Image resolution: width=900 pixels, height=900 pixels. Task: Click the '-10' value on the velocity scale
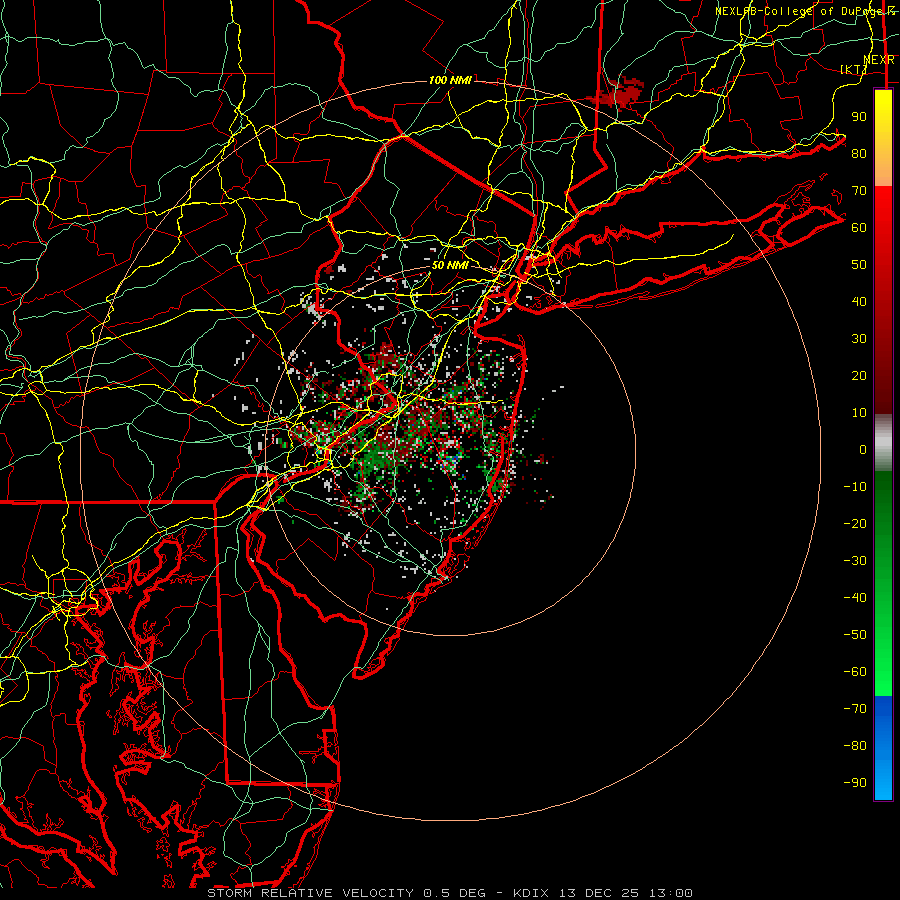click(855, 487)
